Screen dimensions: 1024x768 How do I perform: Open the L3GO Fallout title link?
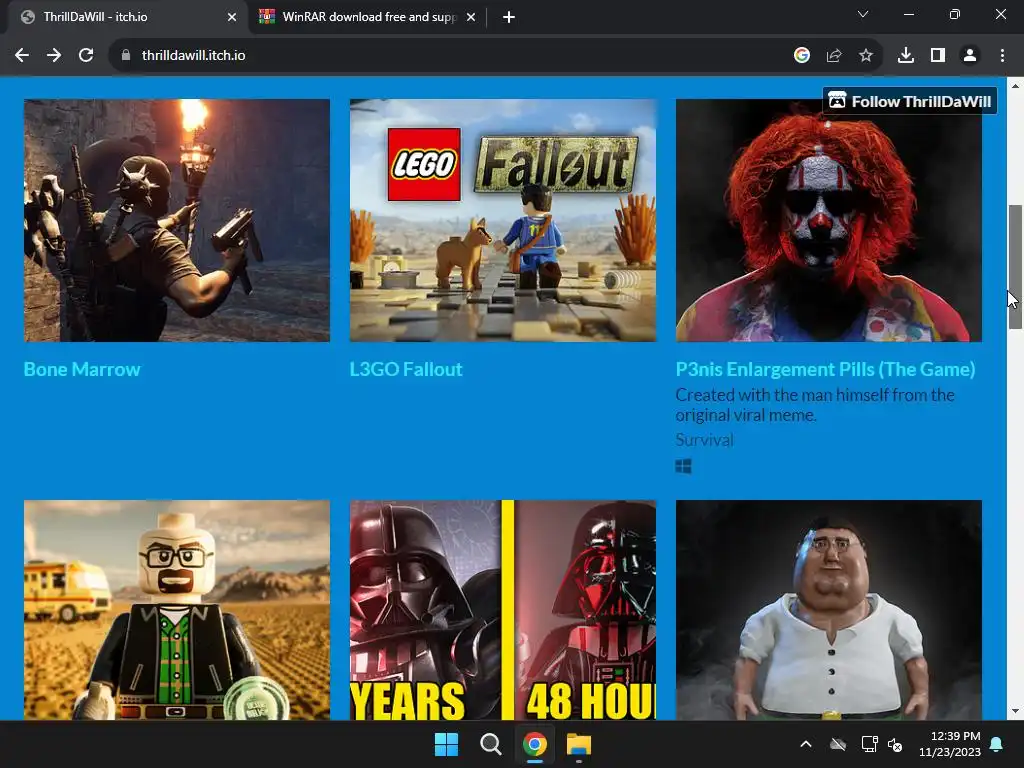(x=406, y=370)
